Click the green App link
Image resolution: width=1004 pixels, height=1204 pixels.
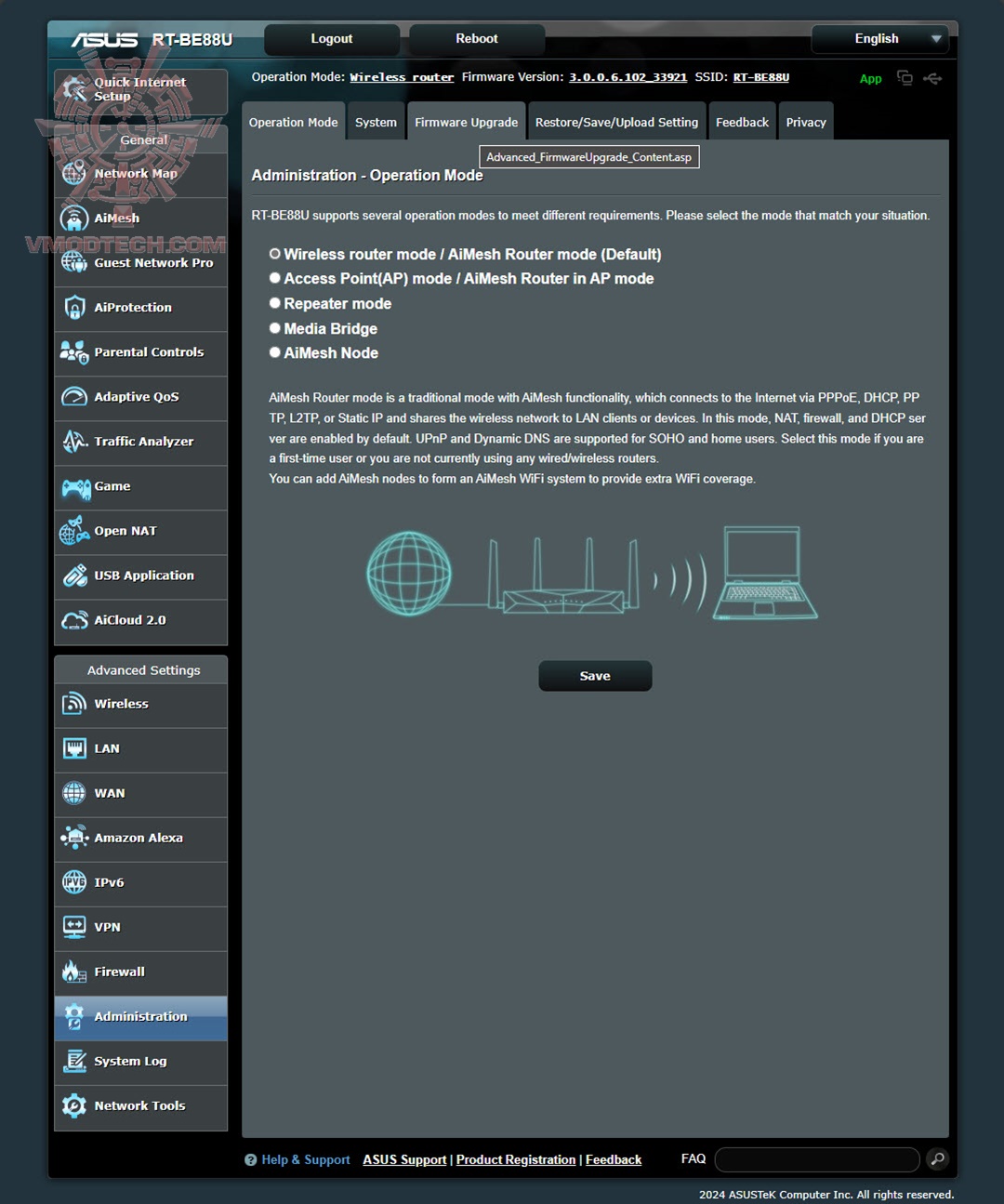point(870,79)
